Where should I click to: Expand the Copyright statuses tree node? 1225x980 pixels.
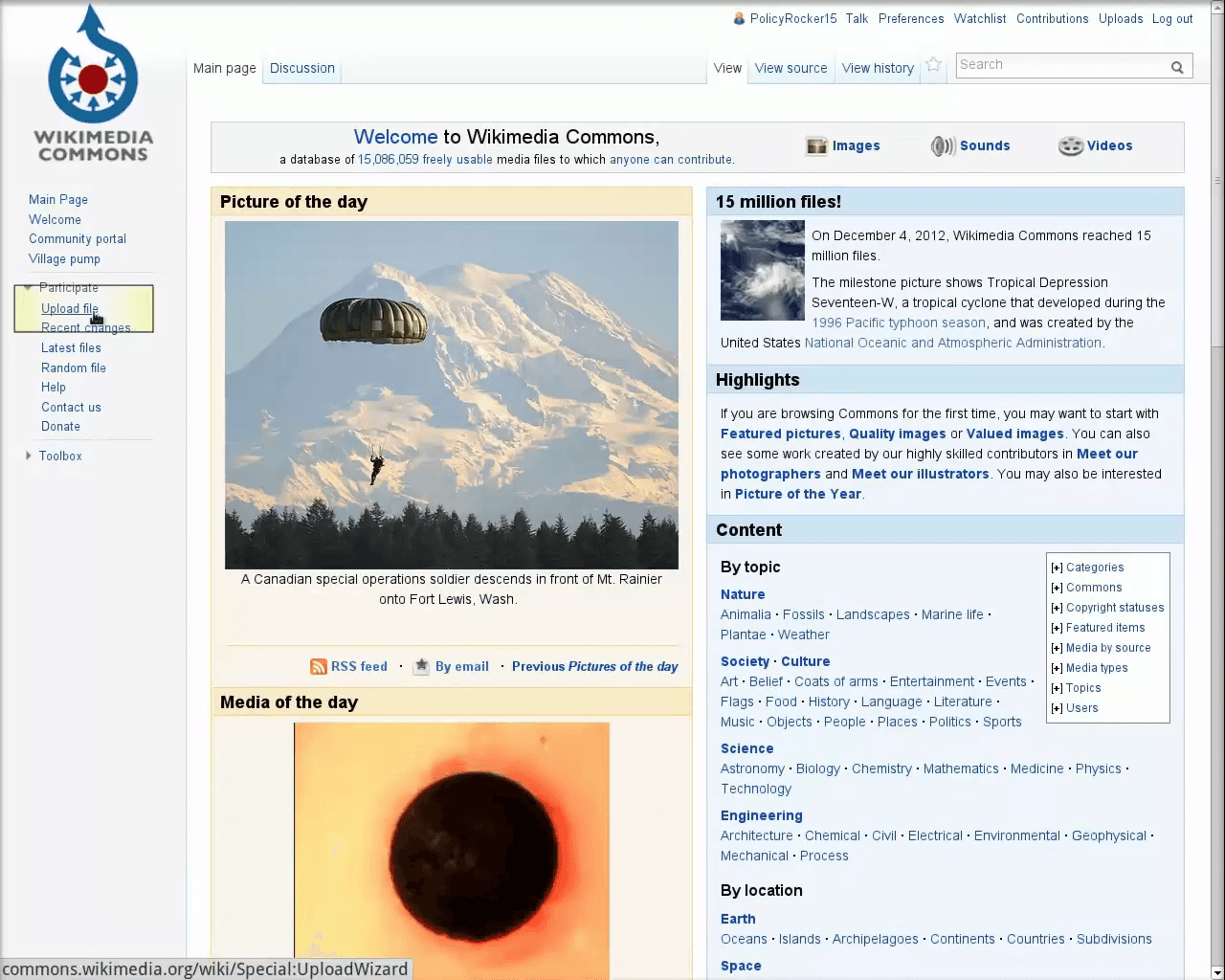[1057, 608]
